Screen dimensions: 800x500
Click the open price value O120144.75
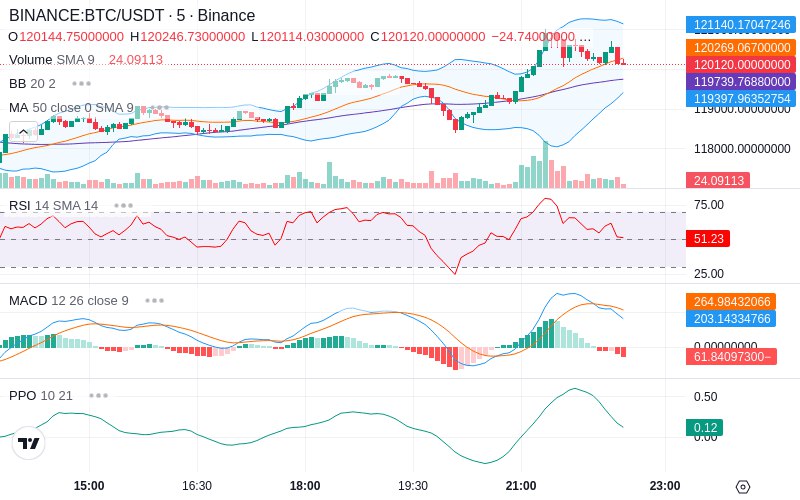click(x=66, y=37)
